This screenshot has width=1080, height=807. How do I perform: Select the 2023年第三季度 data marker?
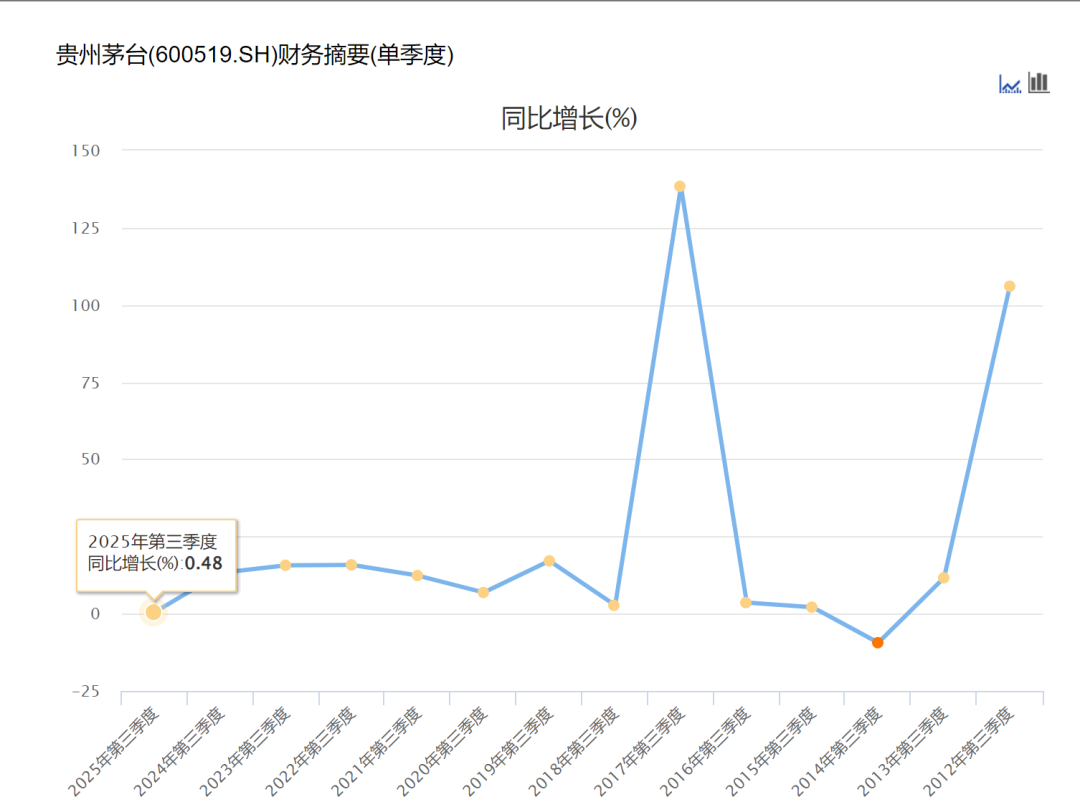tap(284, 565)
